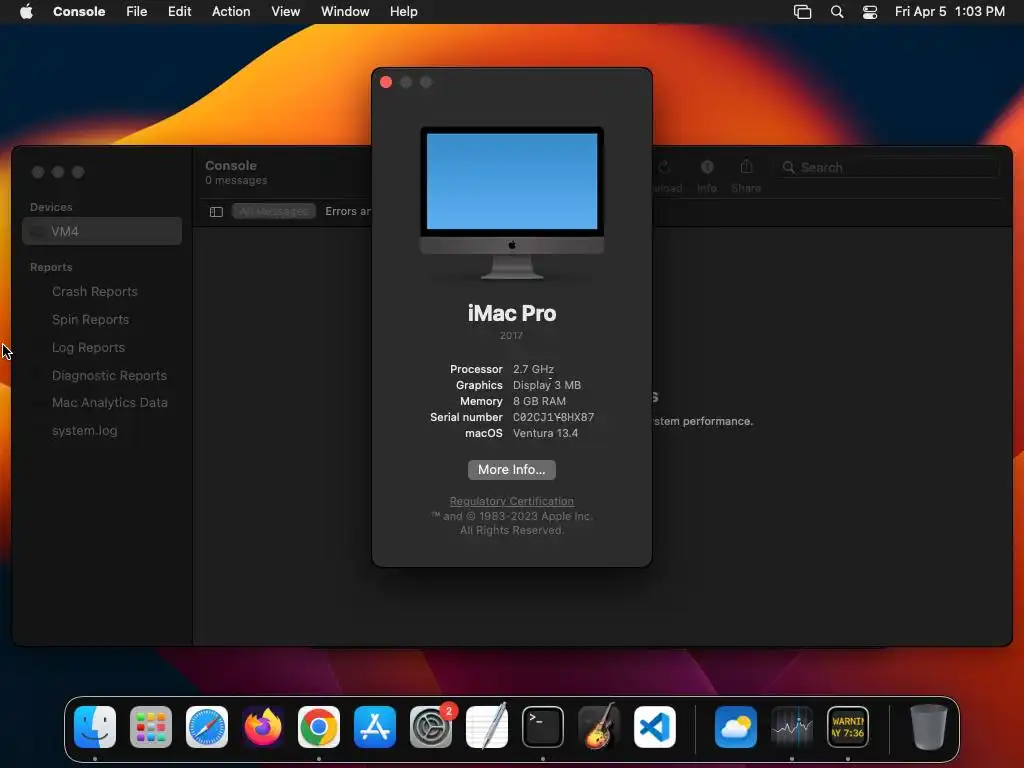The height and width of the screenshot is (768, 1024).
Task: Open the App Store dock icon
Action: tap(375, 727)
